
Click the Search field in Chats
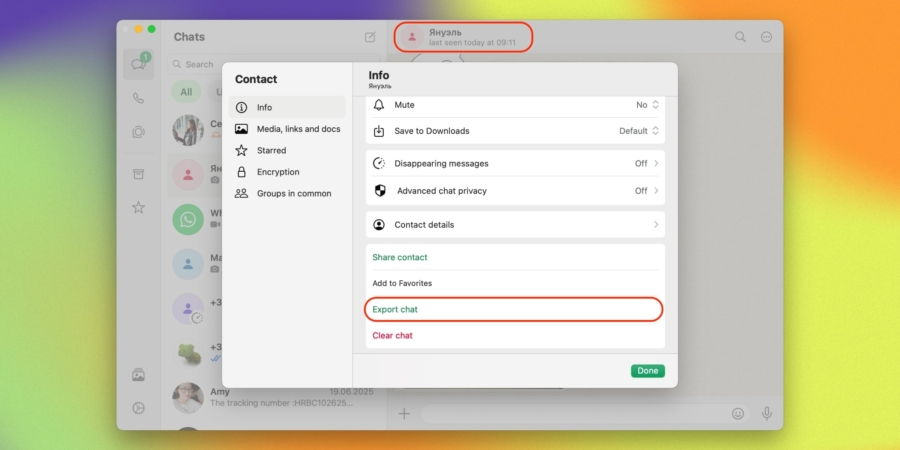click(273, 64)
